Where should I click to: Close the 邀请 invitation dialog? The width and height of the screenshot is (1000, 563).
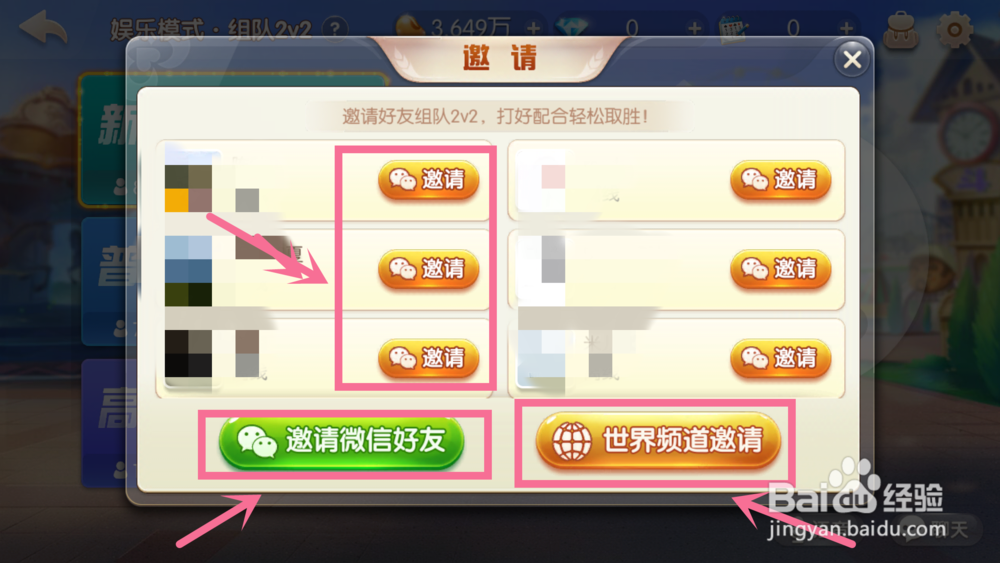point(852,59)
